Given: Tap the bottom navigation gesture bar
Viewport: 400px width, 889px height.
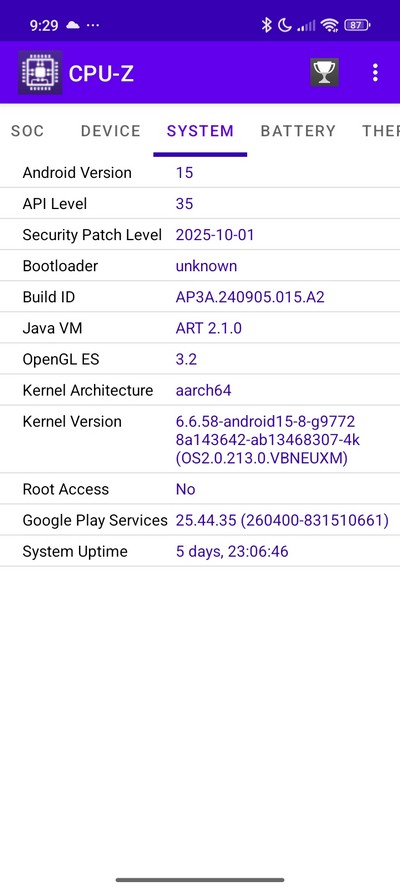Looking at the screenshot, I should point(200,880).
